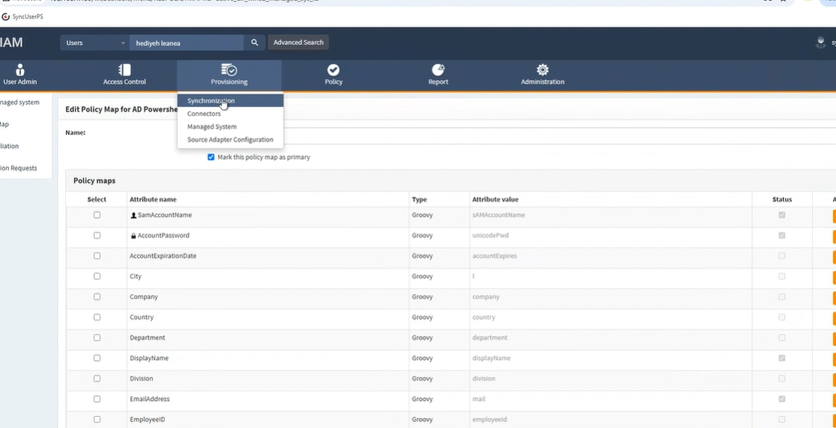Click the search magnifier button
This screenshot has width=836, height=428.
[254, 43]
